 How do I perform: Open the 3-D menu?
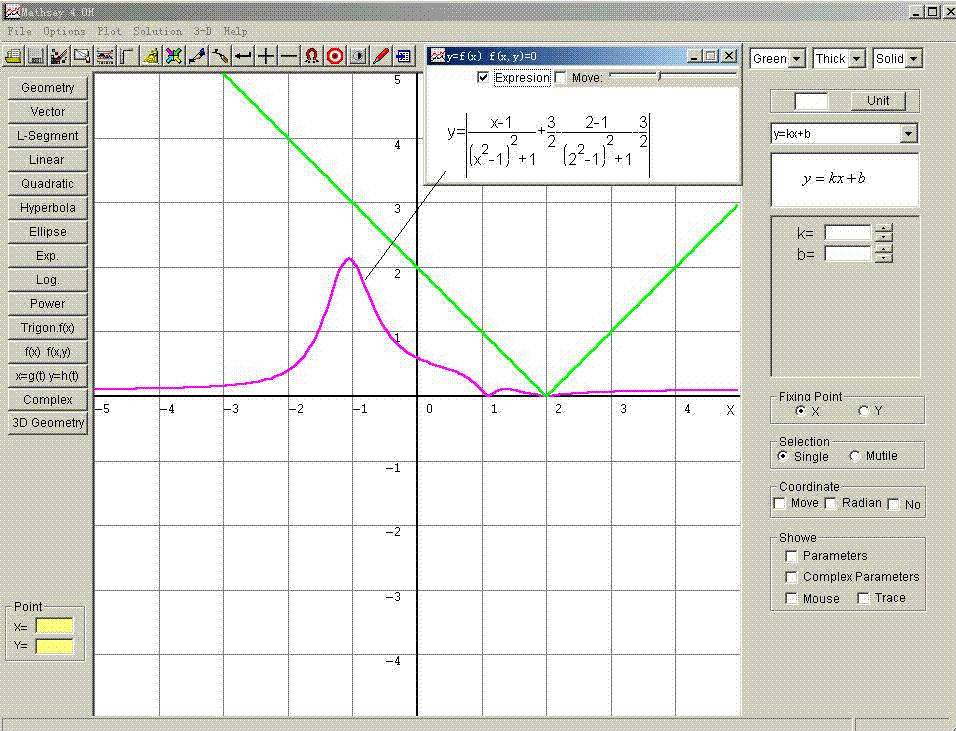click(x=202, y=31)
